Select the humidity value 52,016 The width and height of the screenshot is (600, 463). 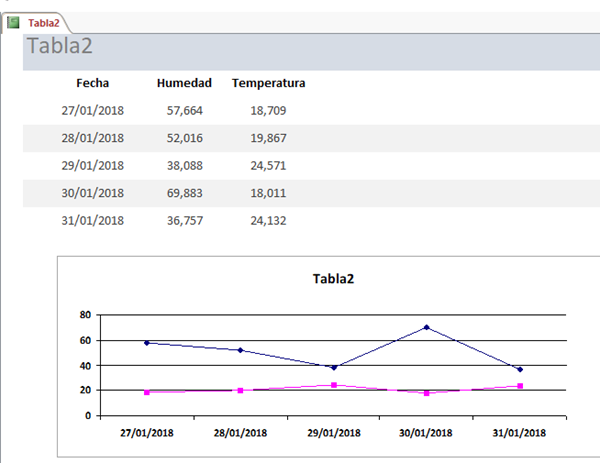(184, 138)
